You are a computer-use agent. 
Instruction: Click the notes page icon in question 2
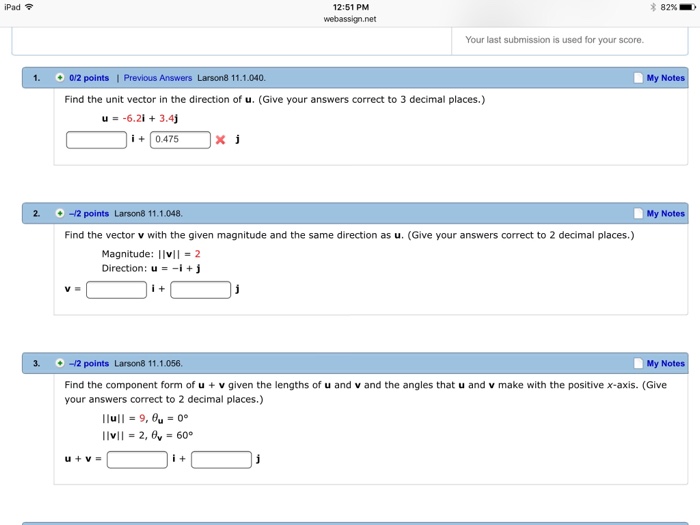638,213
